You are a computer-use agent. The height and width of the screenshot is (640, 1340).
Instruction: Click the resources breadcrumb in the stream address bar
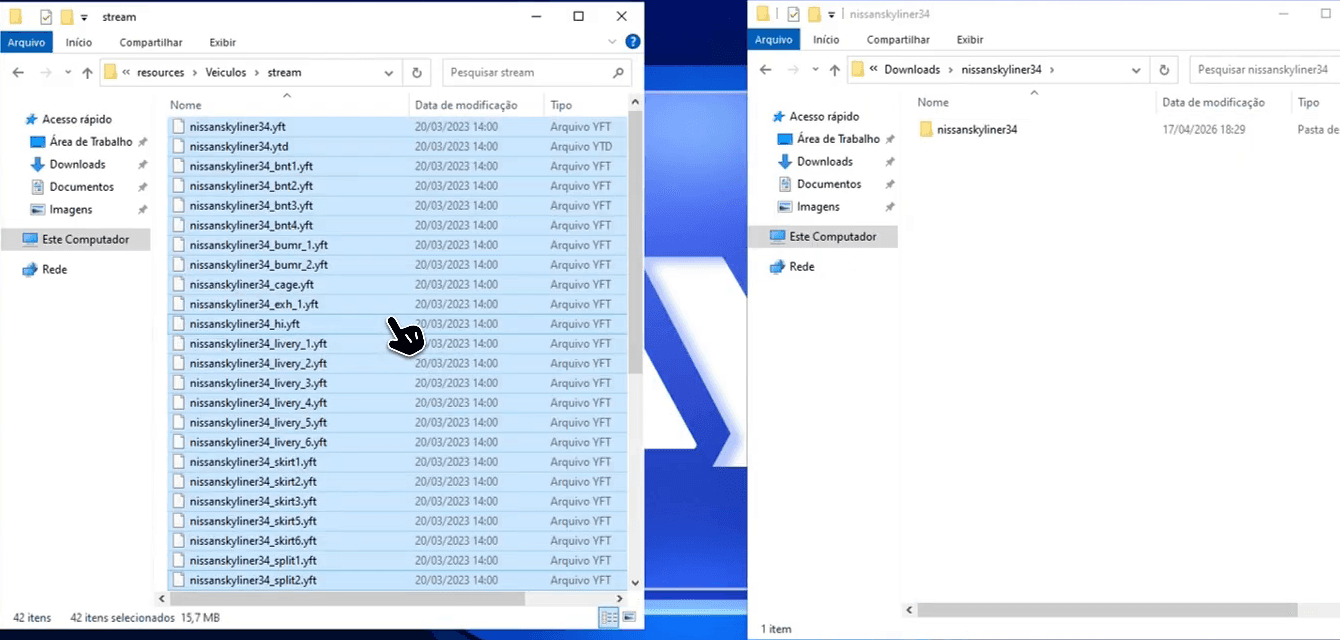coord(160,72)
